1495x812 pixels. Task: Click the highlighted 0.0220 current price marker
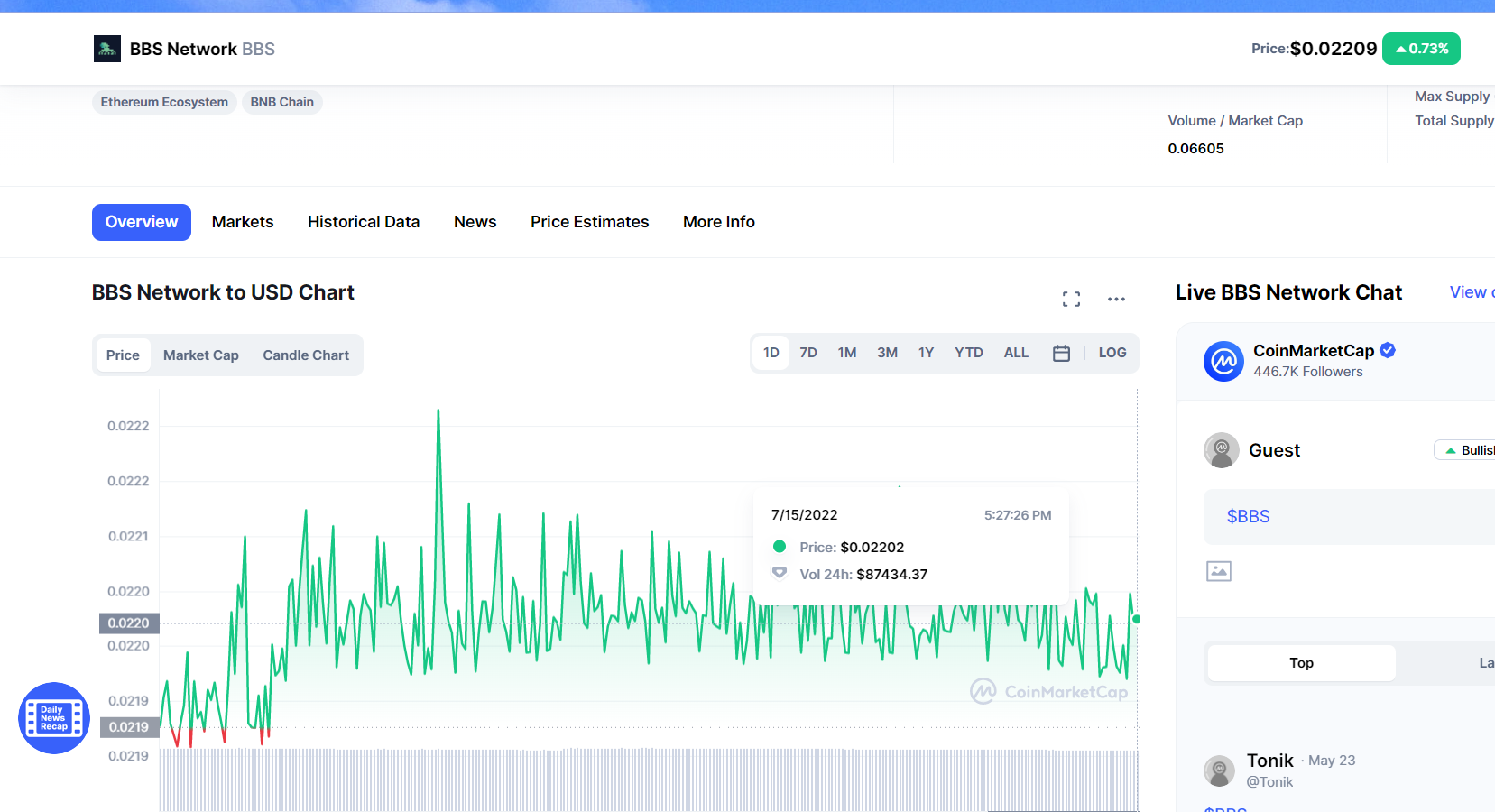coord(129,623)
